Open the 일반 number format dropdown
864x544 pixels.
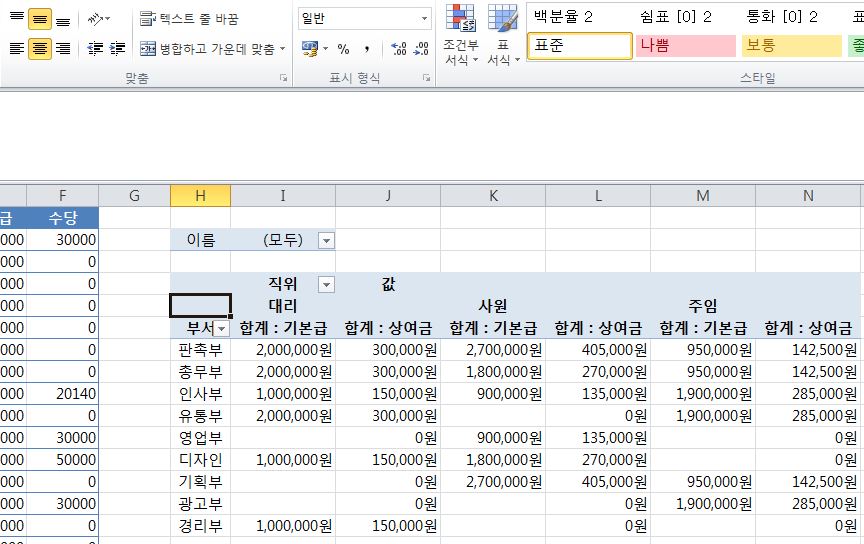(x=424, y=19)
